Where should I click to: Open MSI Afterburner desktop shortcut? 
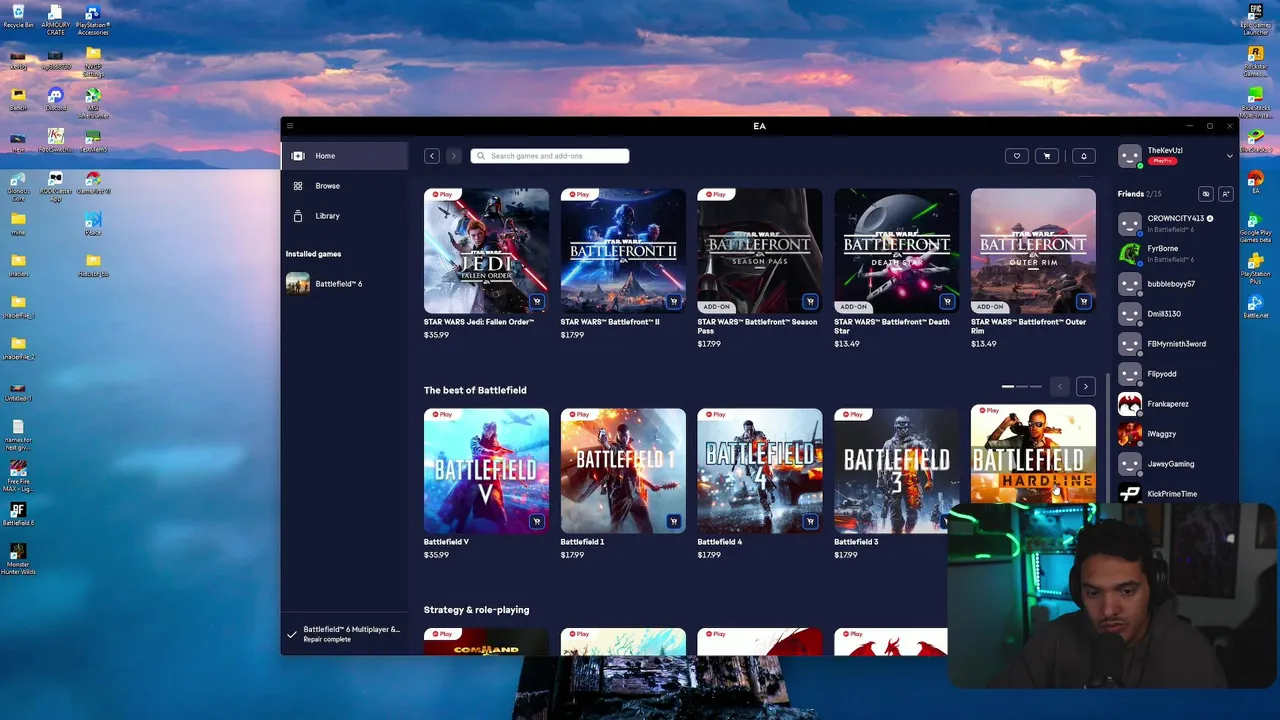(x=93, y=102)
